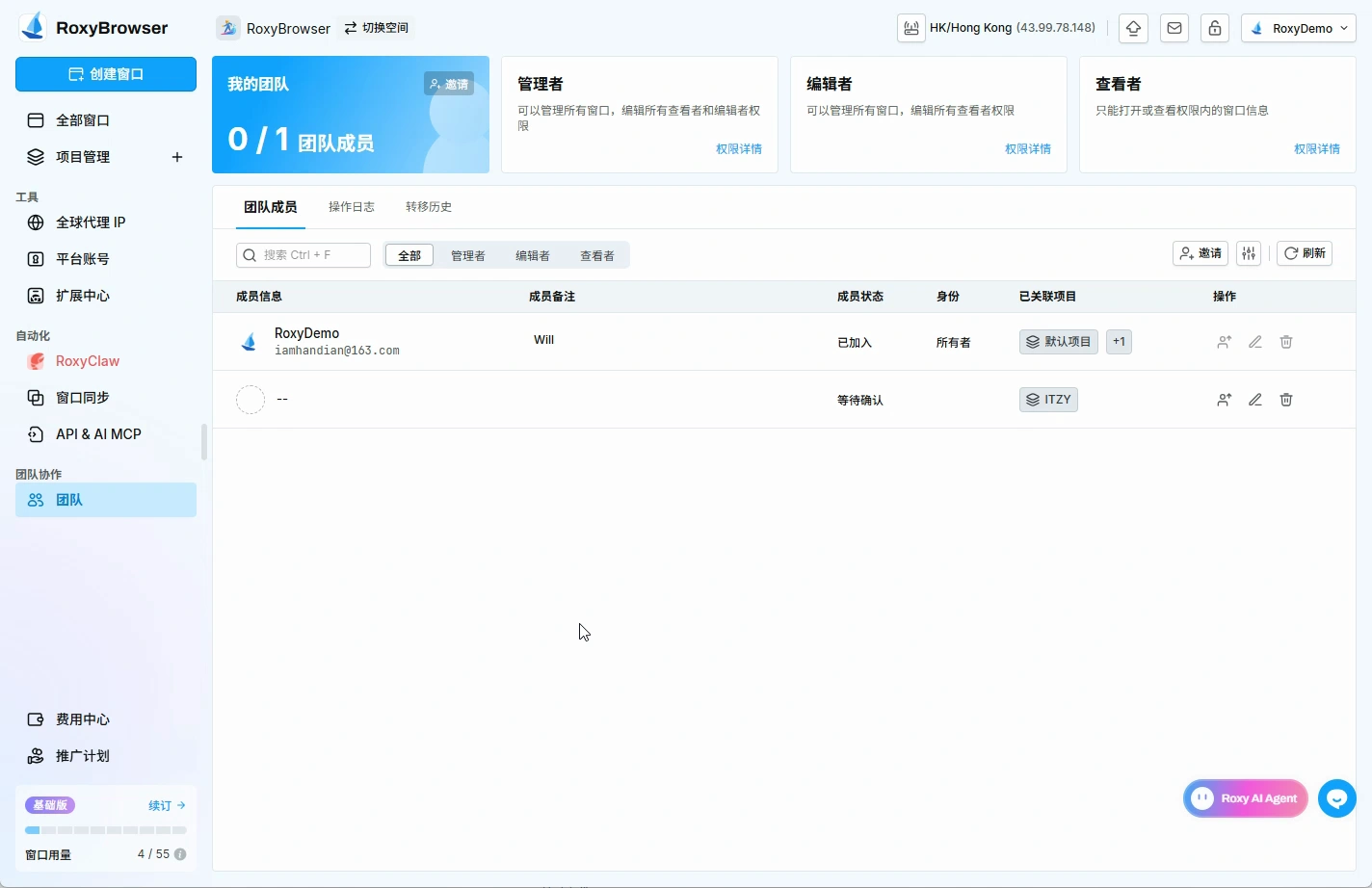Open 权限详情 under 管理者
Screen dimensions: 1372x888
739,149
